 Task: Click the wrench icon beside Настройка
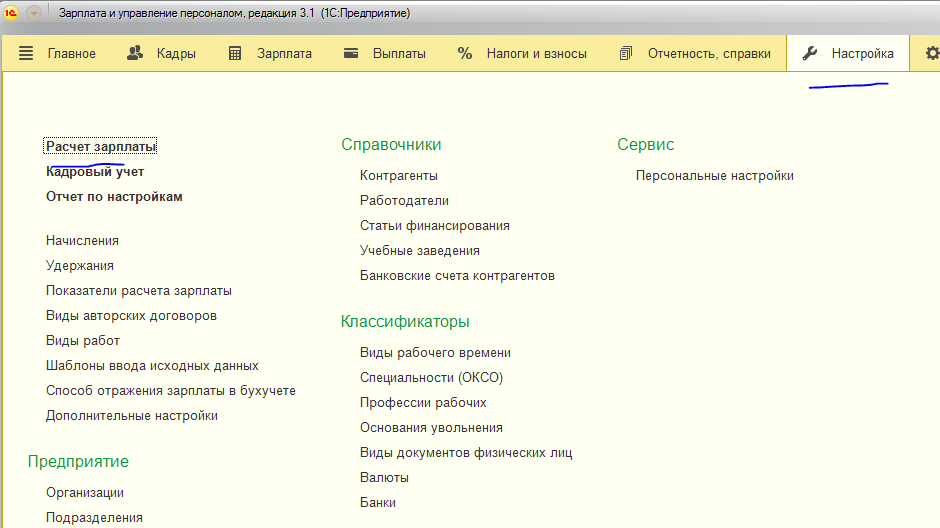click(810, 53)
